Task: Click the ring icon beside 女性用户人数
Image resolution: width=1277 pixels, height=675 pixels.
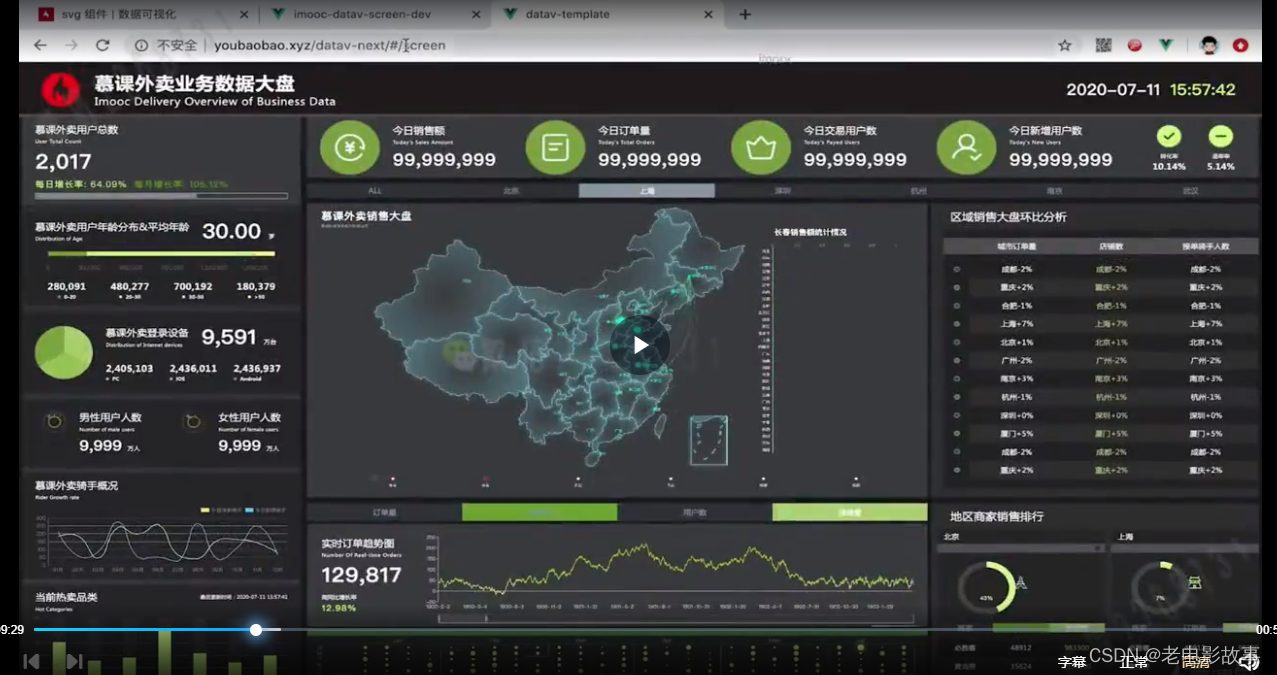Action: 194,423
